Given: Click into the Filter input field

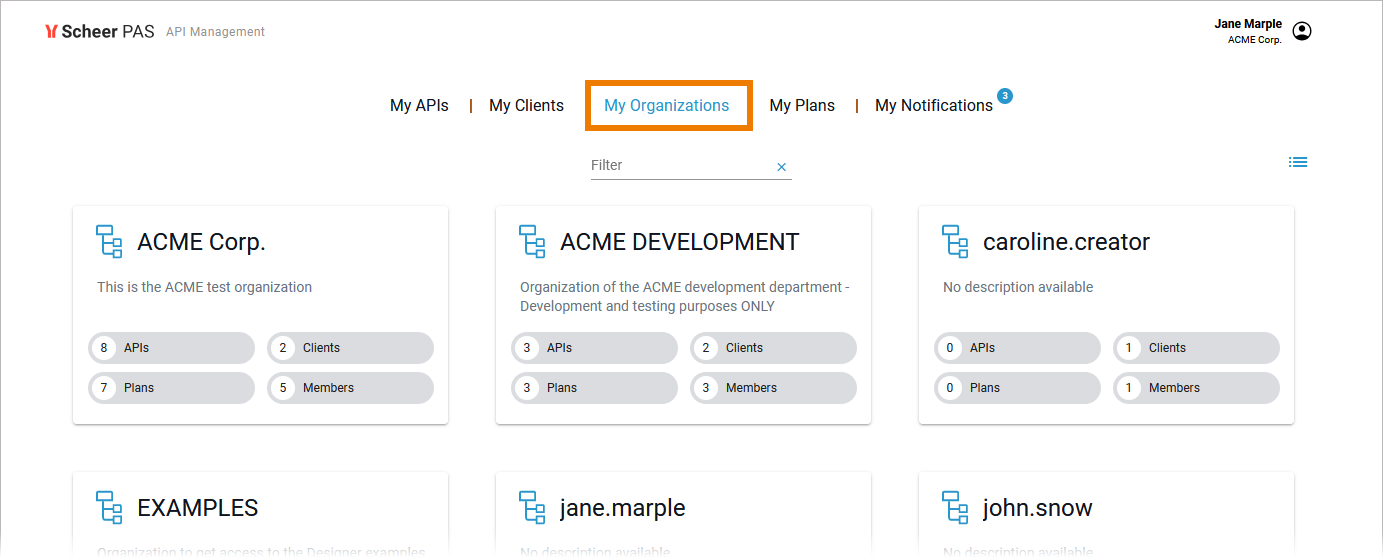Looking at the screenshot, I should pyautogui.click(x=680, y=166).
